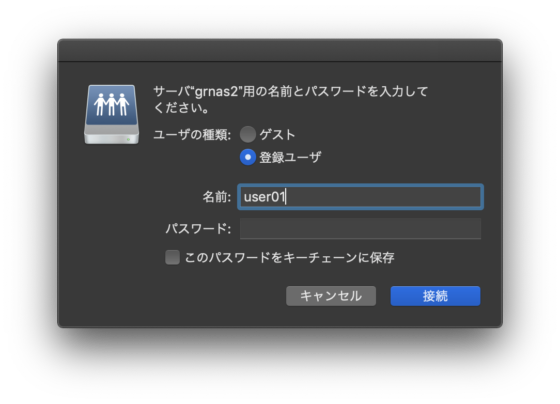Click the shared server drive icon
Viewport: 560px width, 404px height.
(111, 115)
